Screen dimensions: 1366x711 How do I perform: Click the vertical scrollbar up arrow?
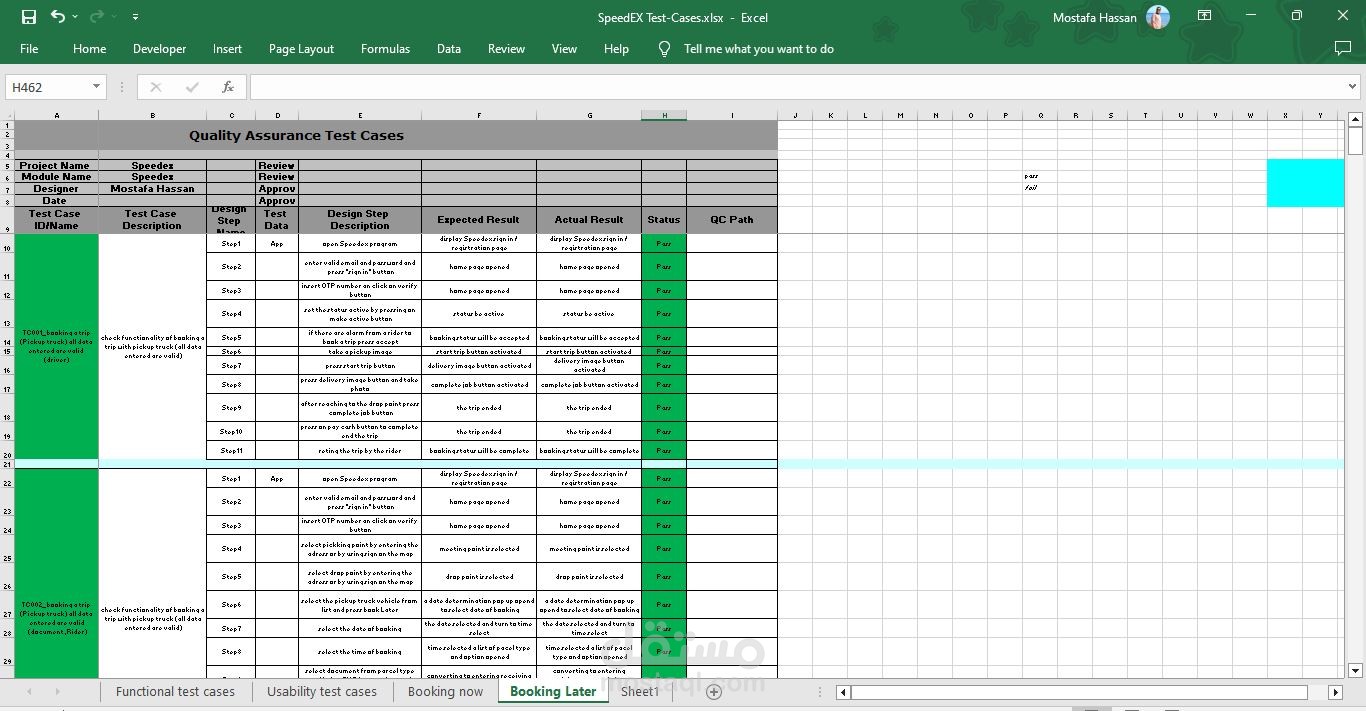click(1355, 119)
